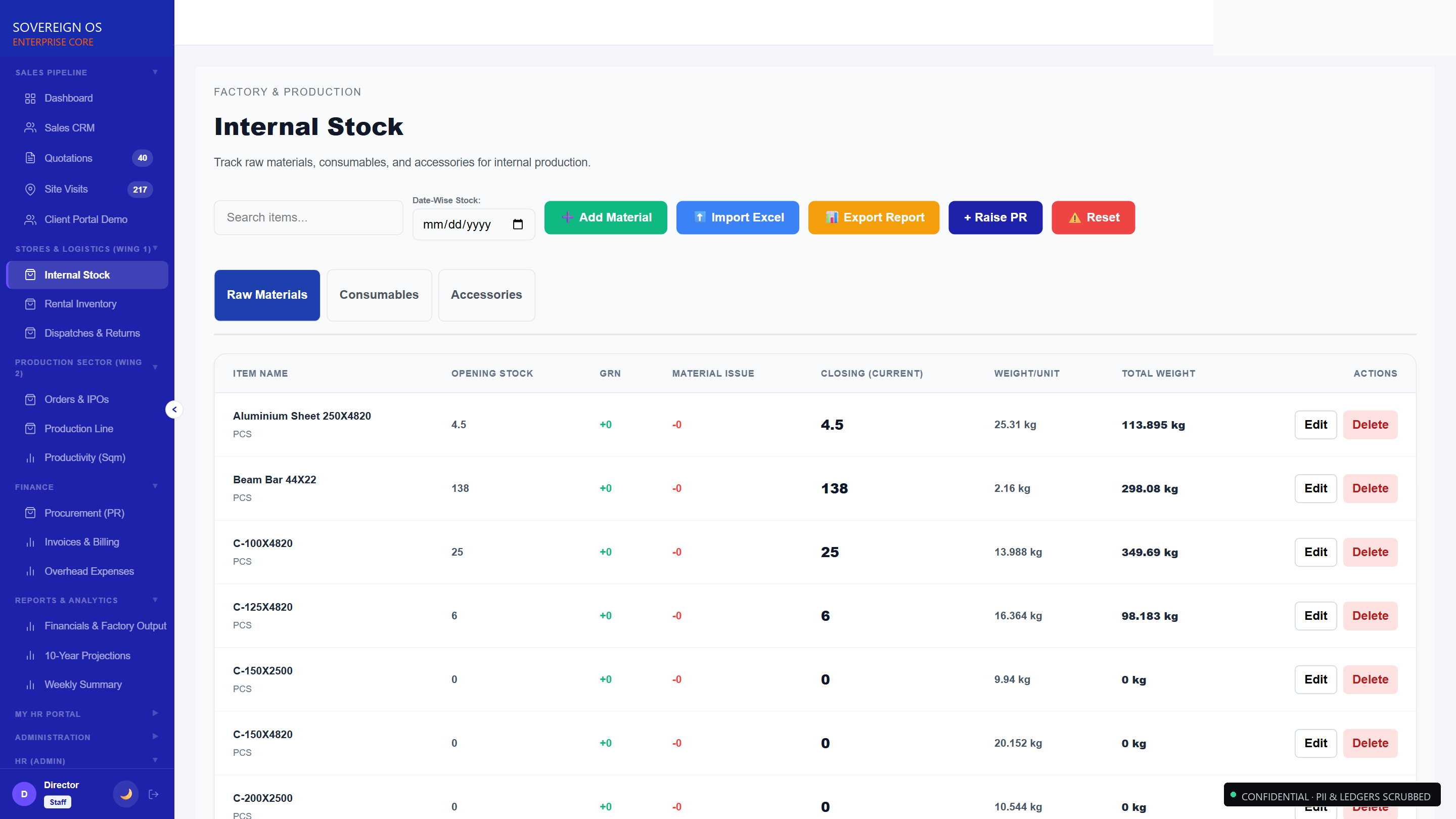This screenshot has height=819, width=1456.
Task: Open Quotations document icon
Action: [30, 158]
